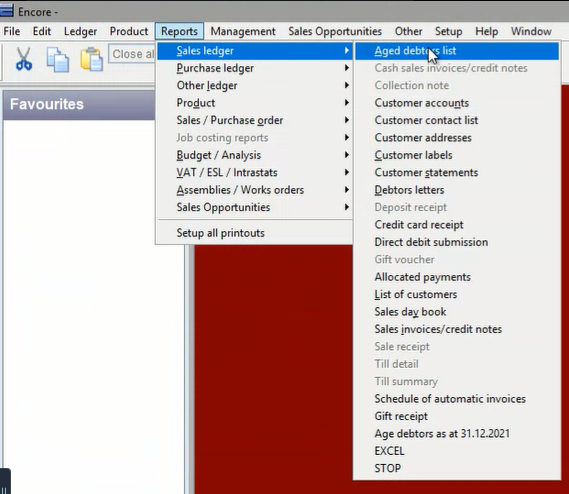The image size is (569, 494).
Task: Click the Encore app icon in title bar
Action: [x=7, y=11]
